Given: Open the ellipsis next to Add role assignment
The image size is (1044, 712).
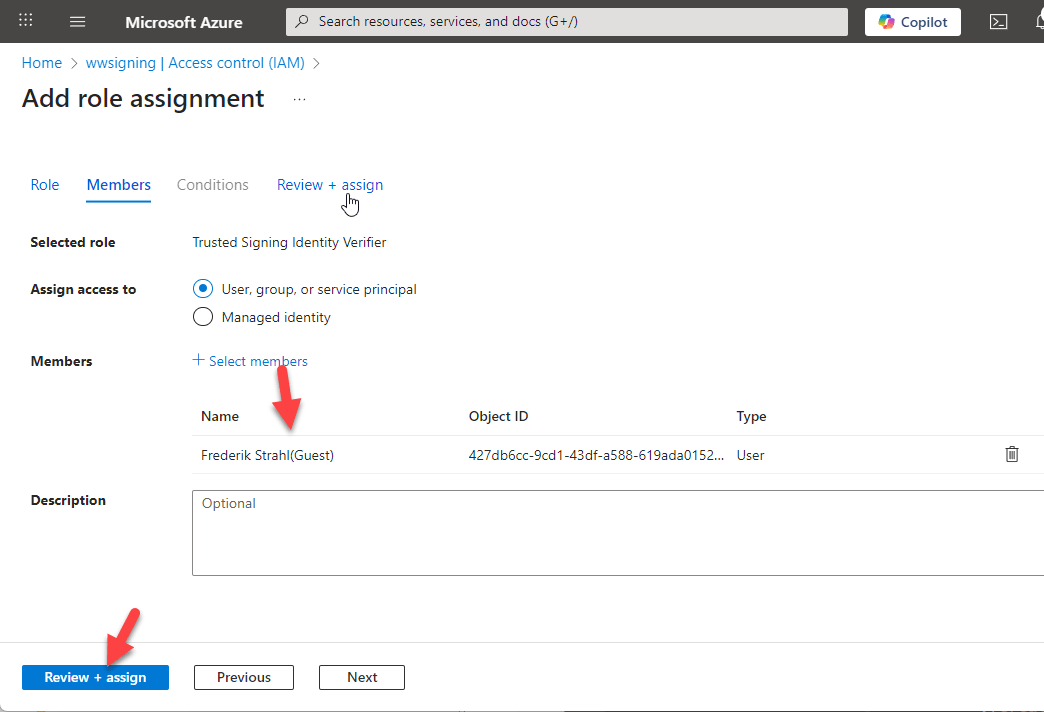Looking at the screenshot, I should coord(298,98).
